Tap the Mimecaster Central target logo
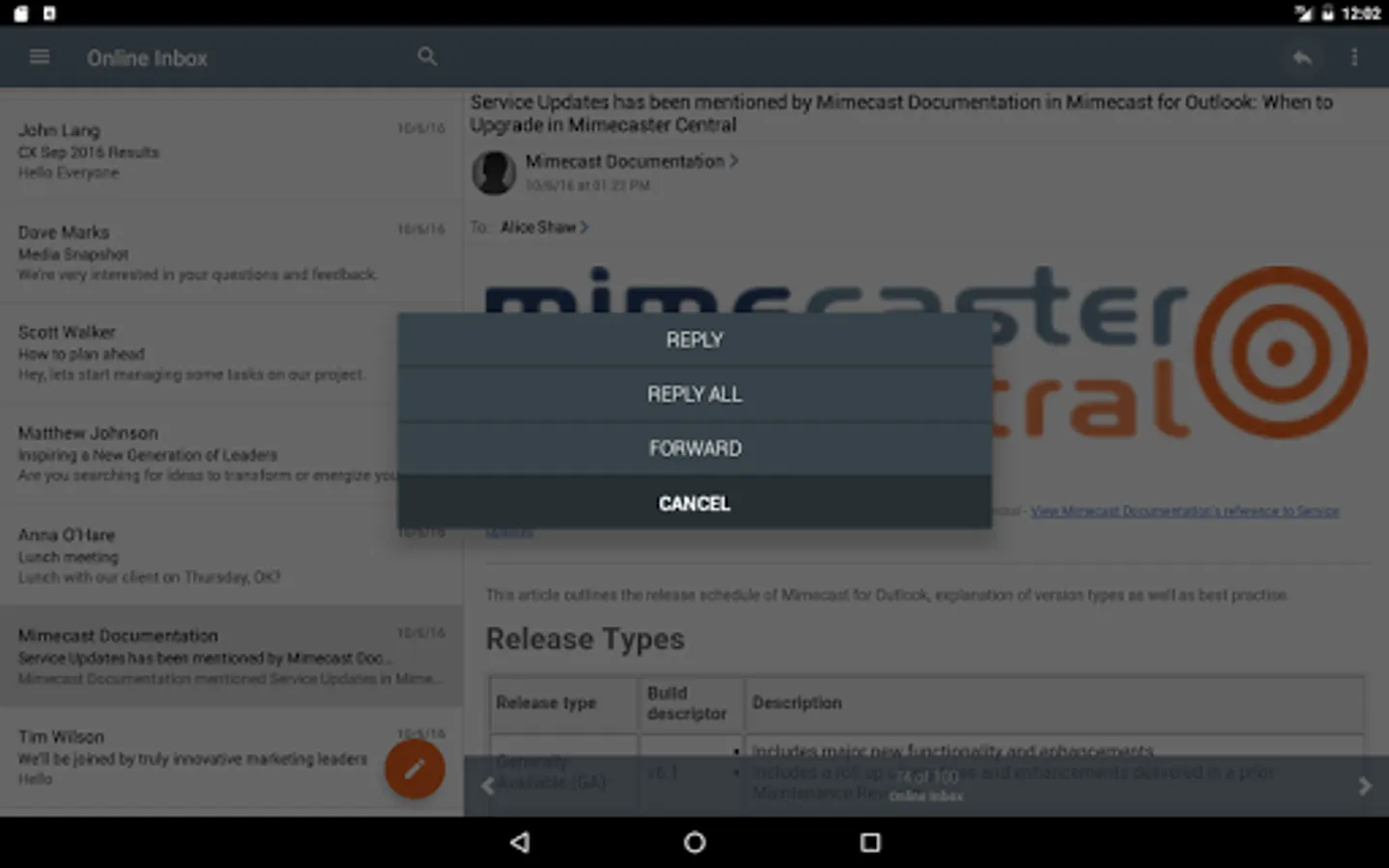 pyautogui.click(x=1281, y=353)
